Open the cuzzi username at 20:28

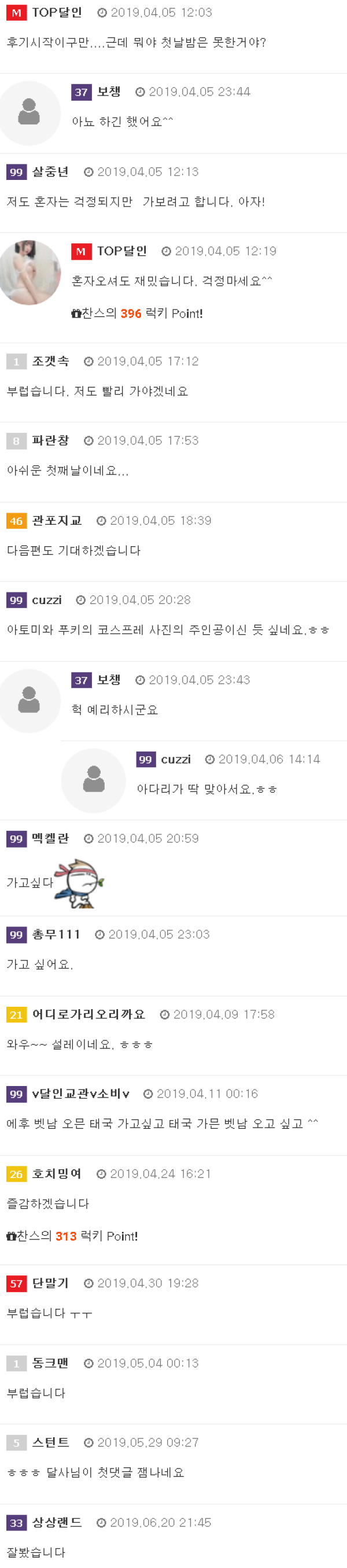pyautogui.click(x=47, y=600)
